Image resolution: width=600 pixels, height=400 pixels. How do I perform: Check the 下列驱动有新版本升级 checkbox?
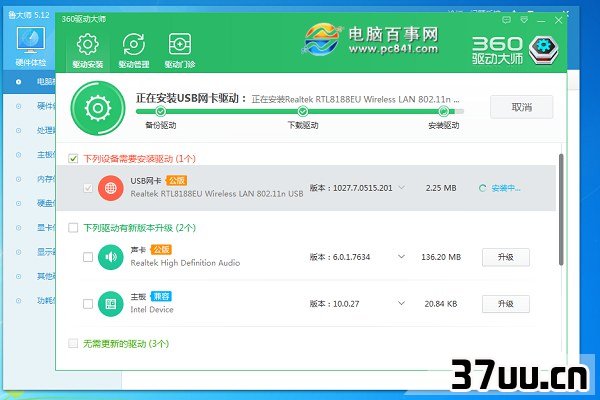point(73,228)
